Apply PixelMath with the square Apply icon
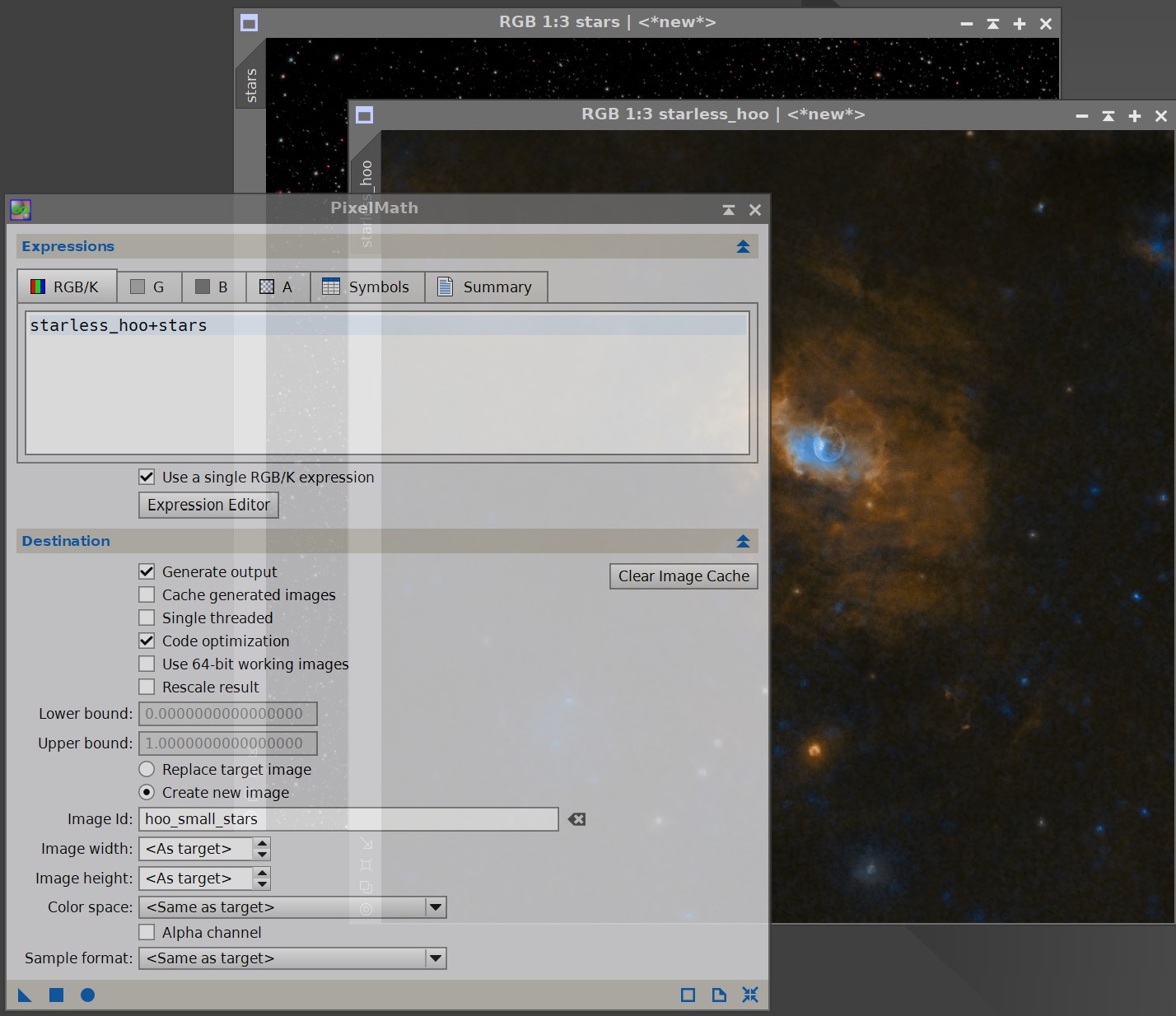Image resolution: width=1176 pixels, height=1016 pixels. click(x=56, y=995)
